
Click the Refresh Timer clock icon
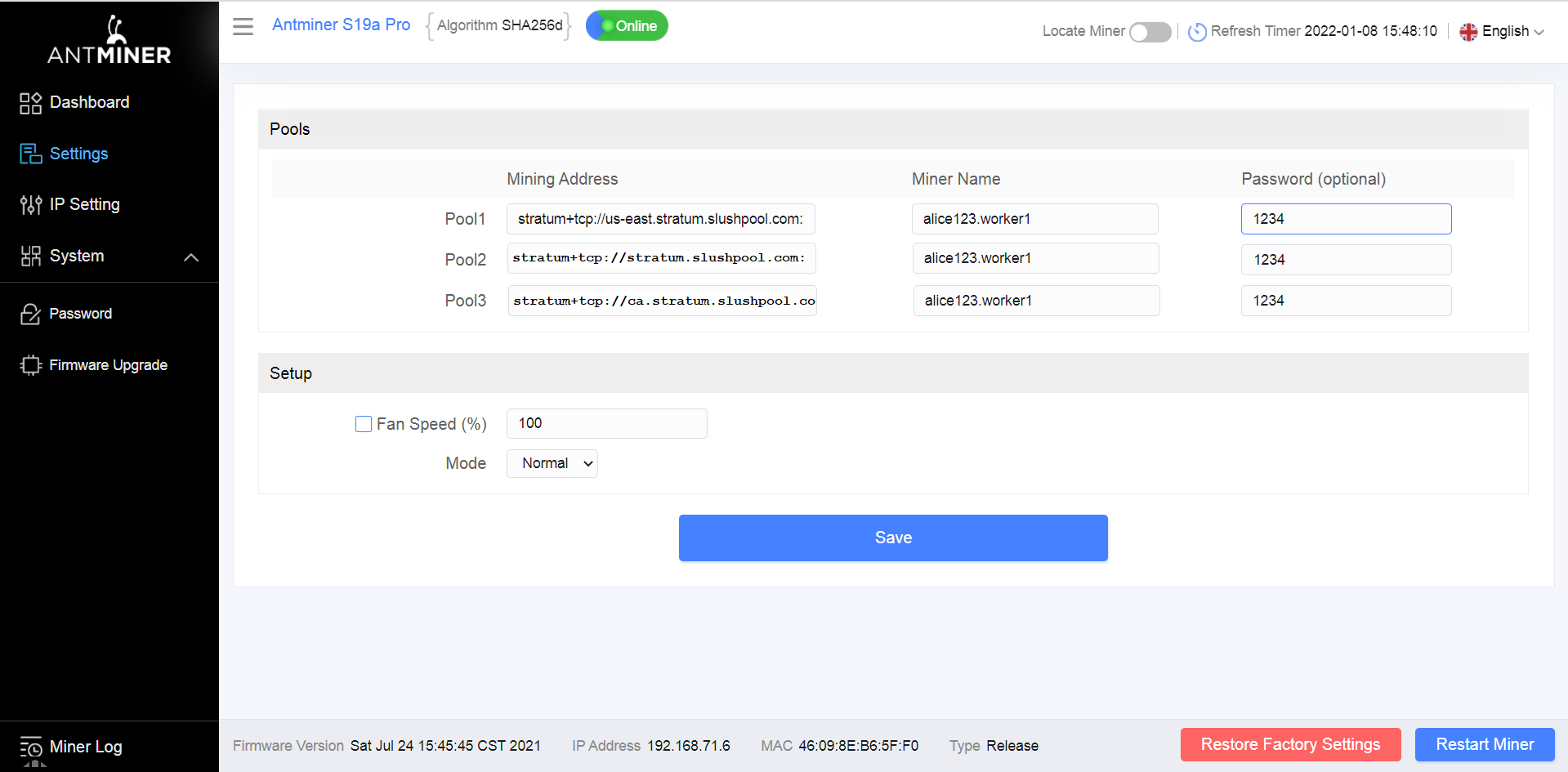1197,32
